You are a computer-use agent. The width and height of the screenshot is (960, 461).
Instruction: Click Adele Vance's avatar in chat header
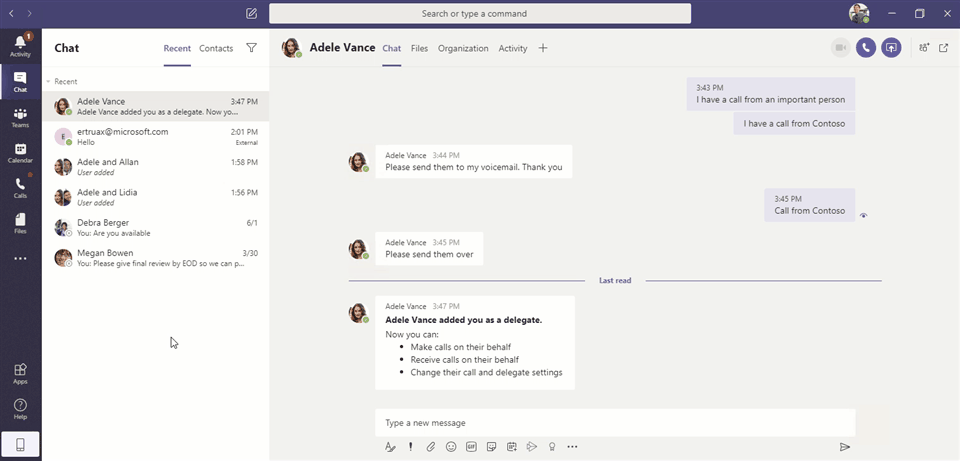pyautogui.click(x=291, y=48)
